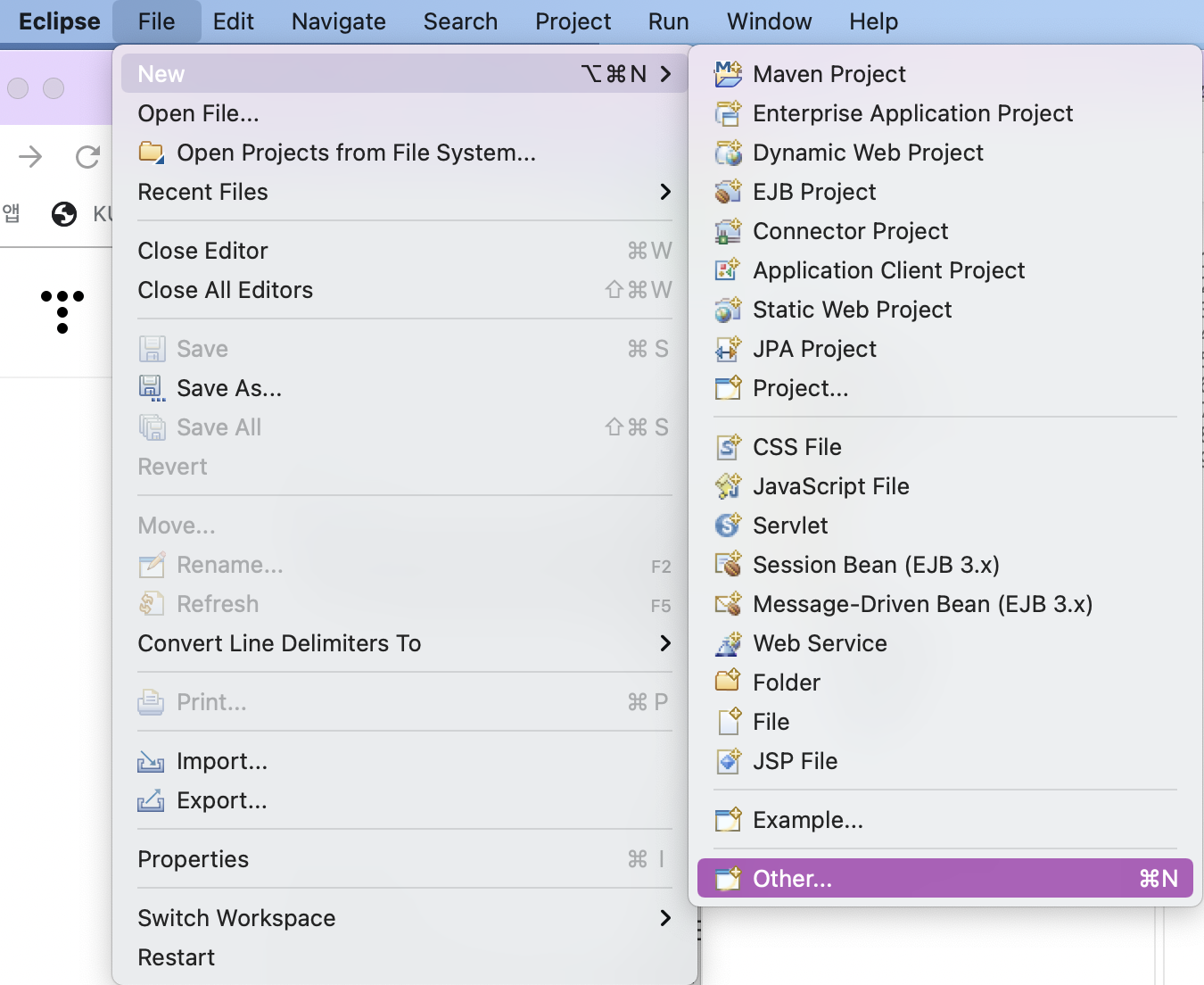
Task: Select Enterprise Application Project label text
Action: click(x=913, y=113)
